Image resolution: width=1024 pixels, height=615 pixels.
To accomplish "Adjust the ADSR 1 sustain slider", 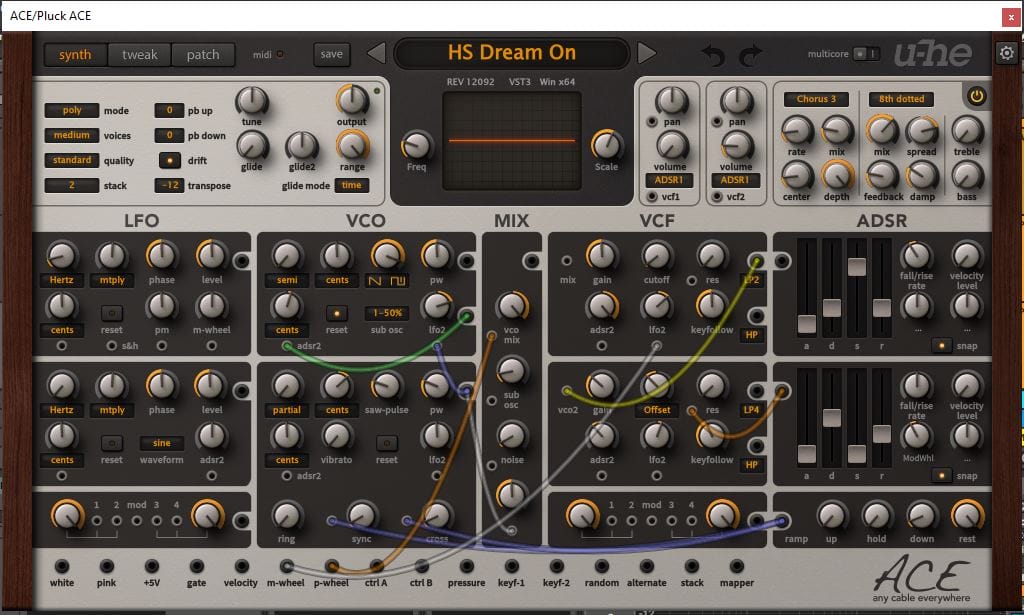I will pos(857,266).
